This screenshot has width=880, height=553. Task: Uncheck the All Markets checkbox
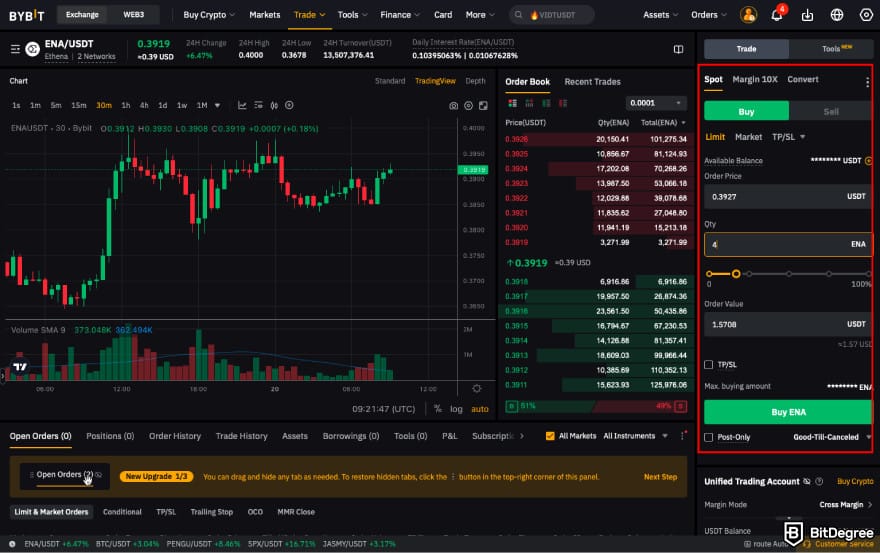coord(550,436)
